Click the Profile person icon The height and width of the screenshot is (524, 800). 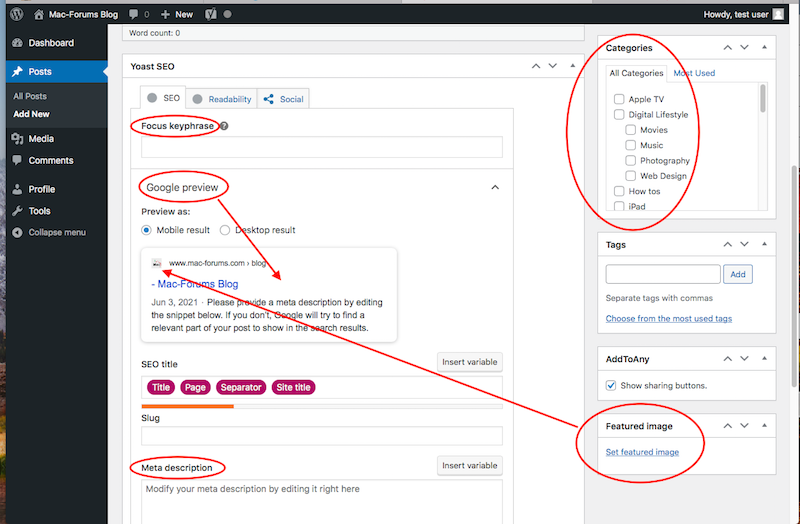click(x=17, y=189)
